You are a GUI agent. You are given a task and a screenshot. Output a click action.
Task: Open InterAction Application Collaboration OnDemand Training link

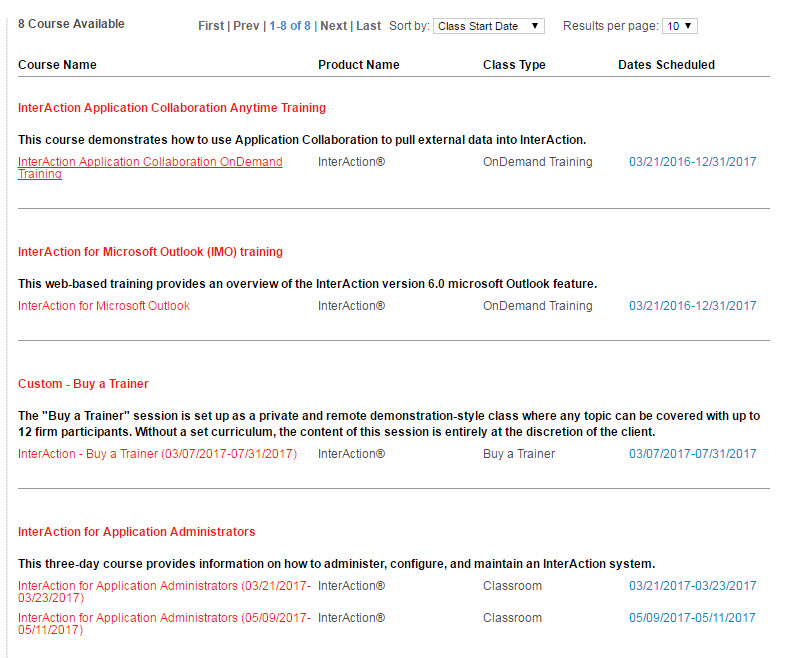point(150,168)
